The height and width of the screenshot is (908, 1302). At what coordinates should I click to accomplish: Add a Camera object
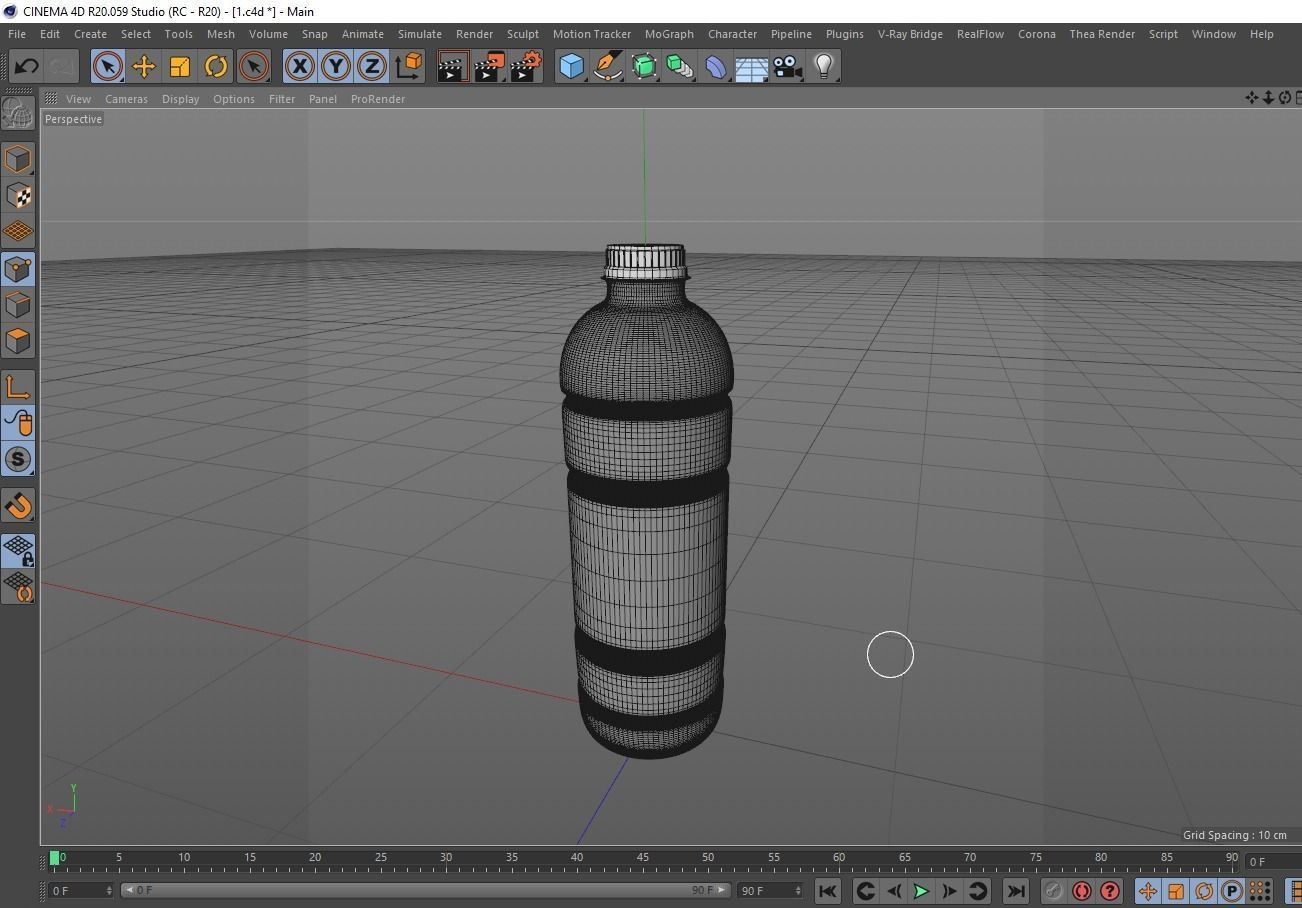(x=787, y=67)
